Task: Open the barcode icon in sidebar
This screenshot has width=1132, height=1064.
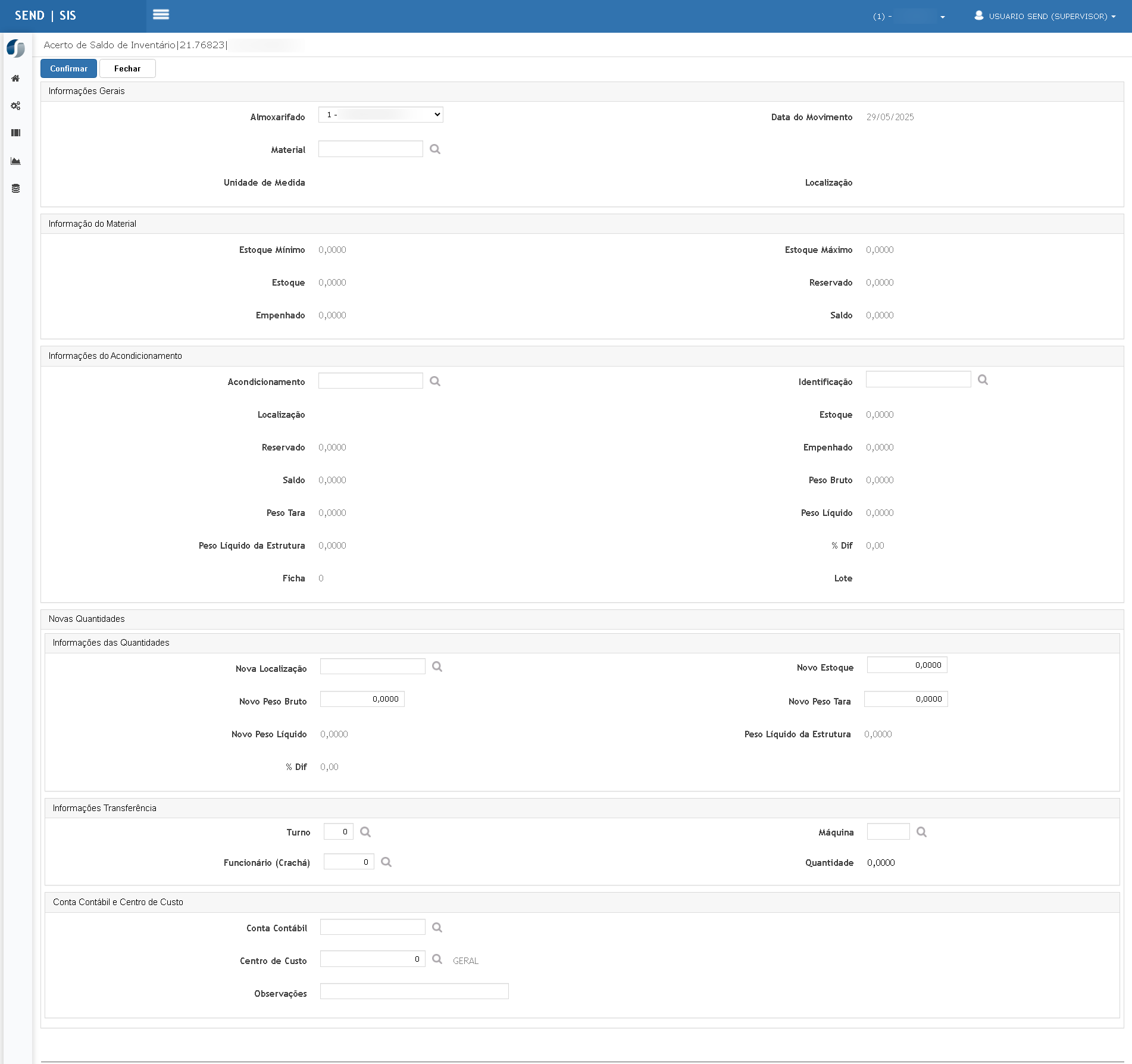Action: point(15,133)
